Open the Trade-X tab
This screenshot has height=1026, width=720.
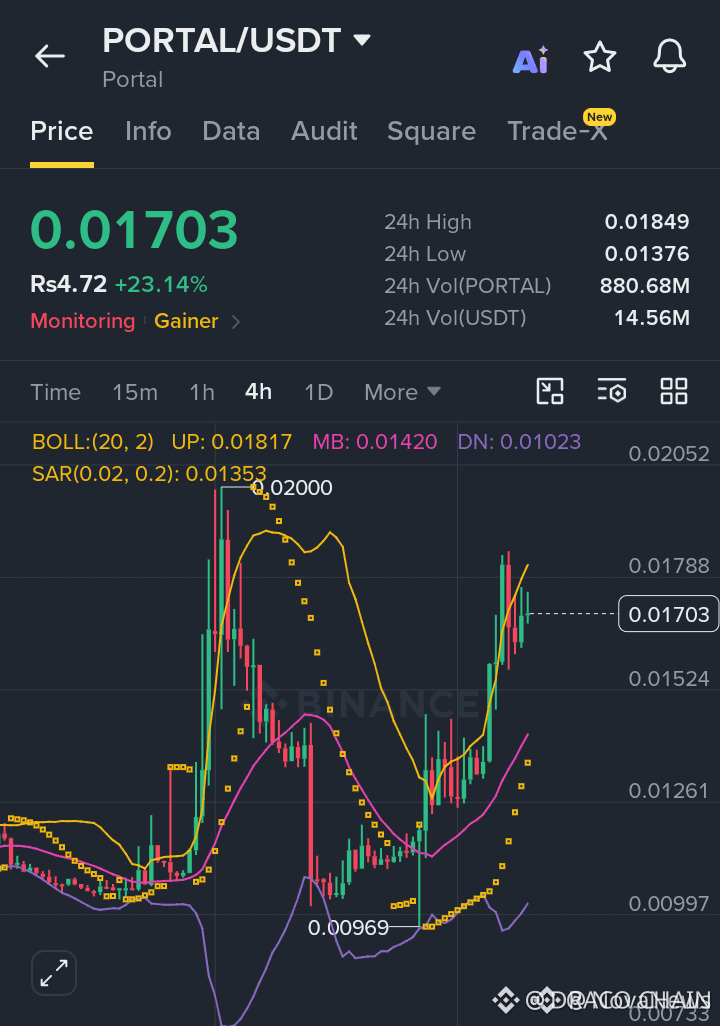coord(558,131)
